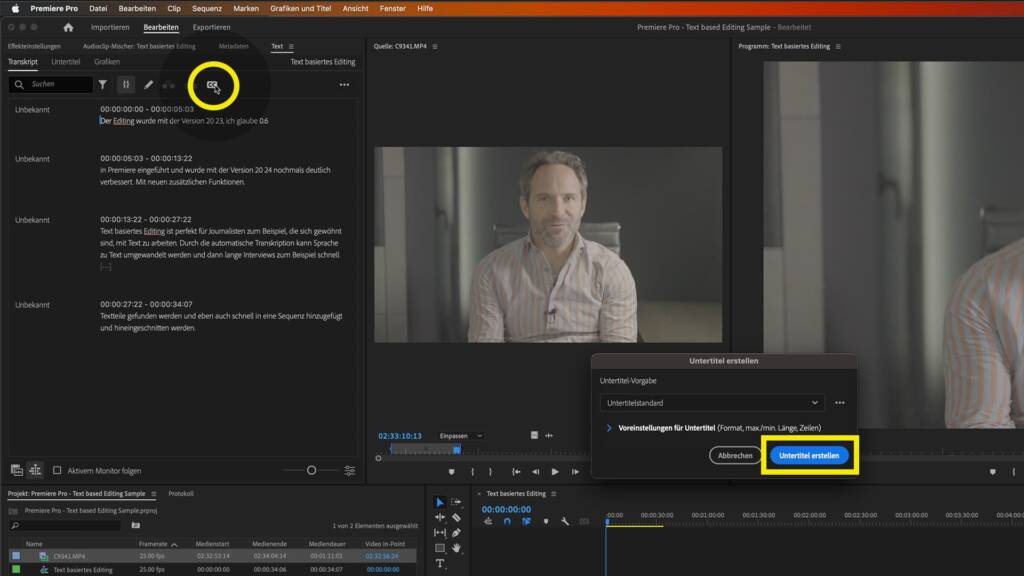Screen dimensions: 1024x576
Task: Sort by the Framerate column header
Action: click(153, 544)
